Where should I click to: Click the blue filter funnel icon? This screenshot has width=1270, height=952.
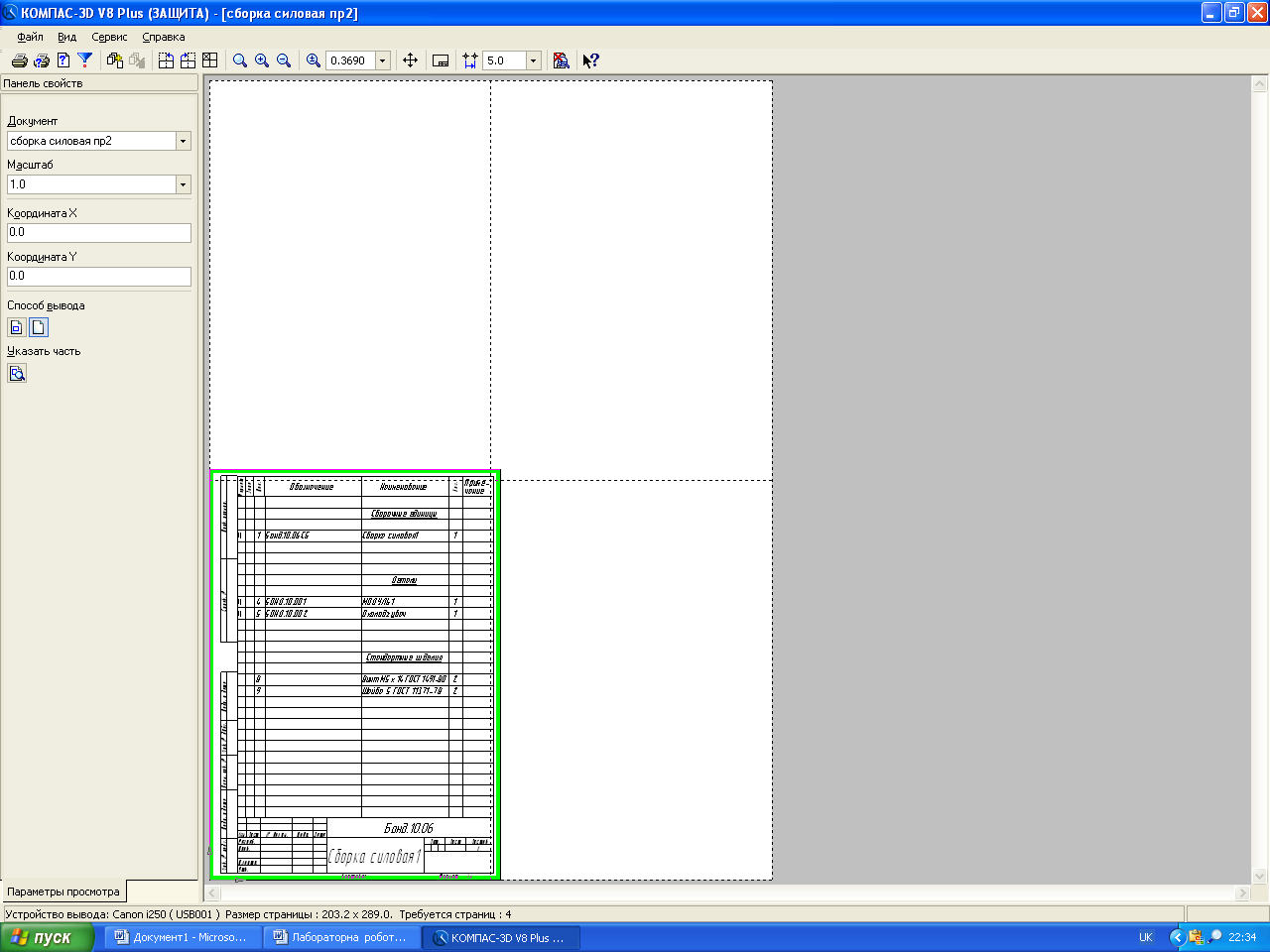click(x=85, y=60)
